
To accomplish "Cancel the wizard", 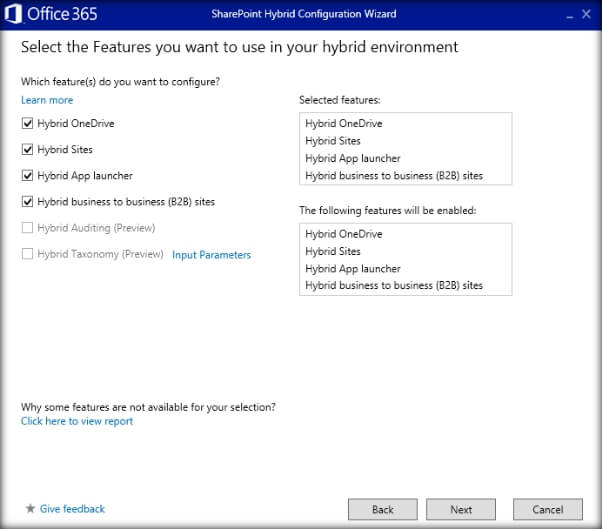I will 548,509.
